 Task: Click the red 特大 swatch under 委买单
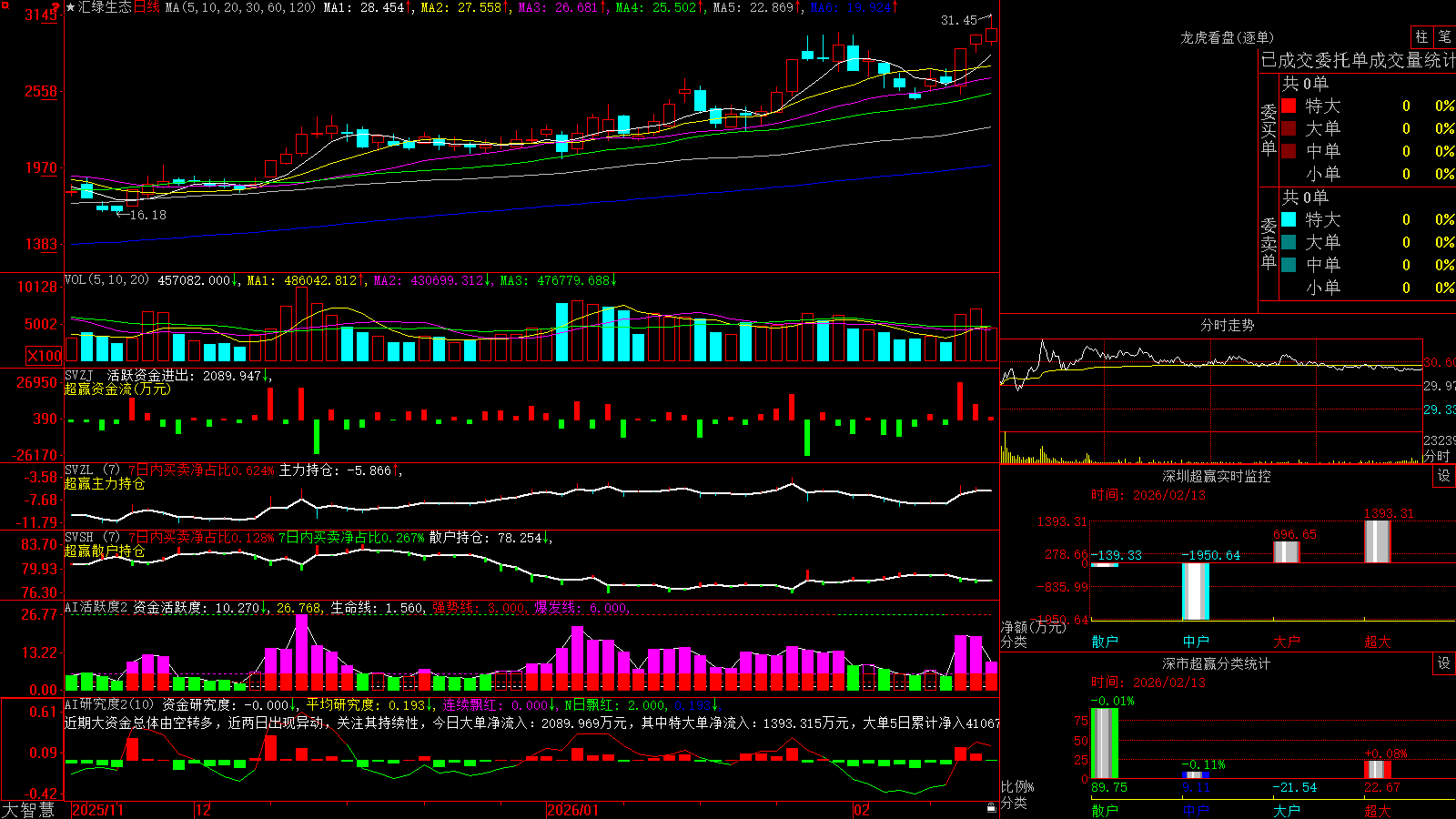1289,106
